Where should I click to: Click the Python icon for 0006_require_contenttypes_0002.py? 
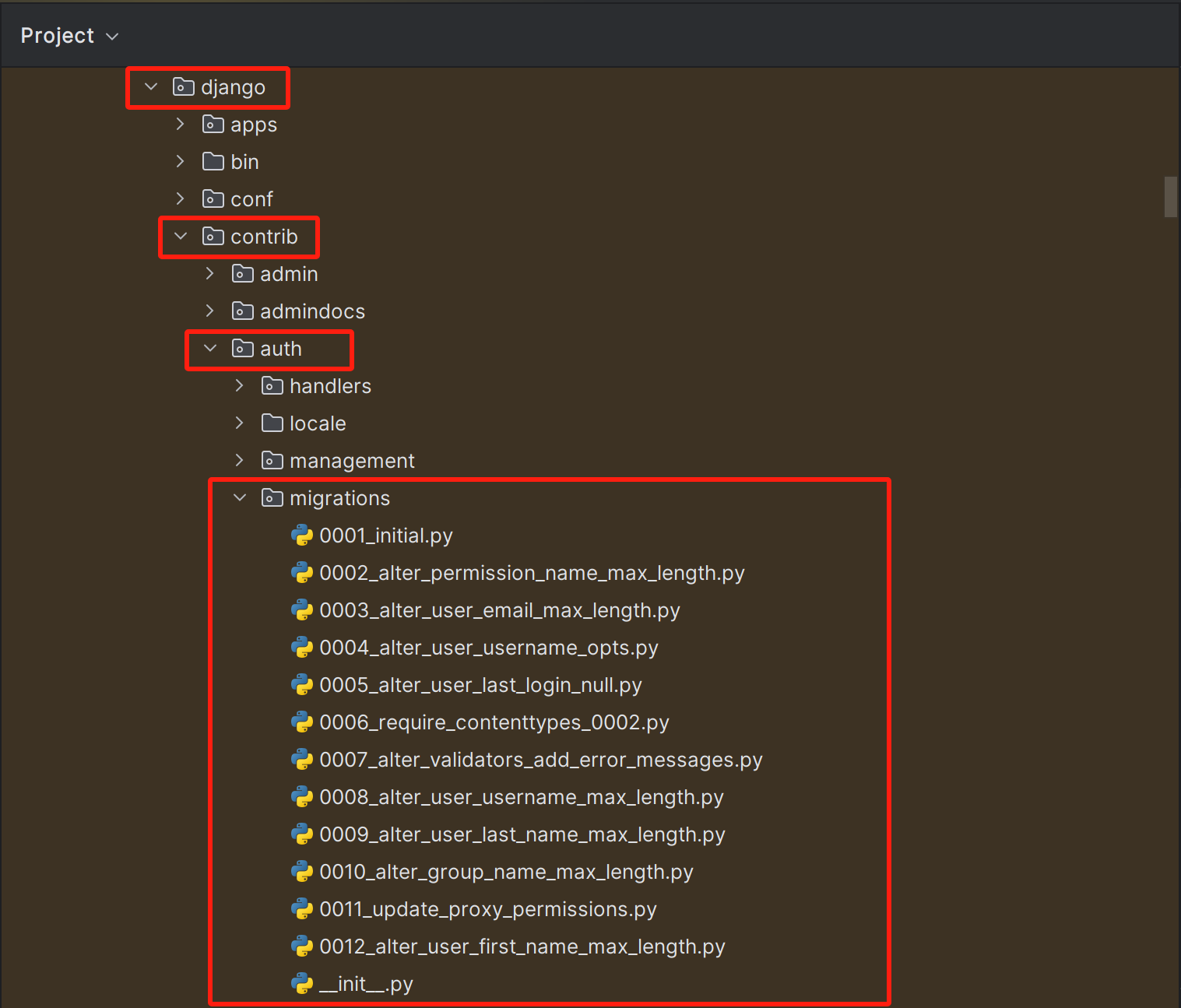click(x=302, y=722)
